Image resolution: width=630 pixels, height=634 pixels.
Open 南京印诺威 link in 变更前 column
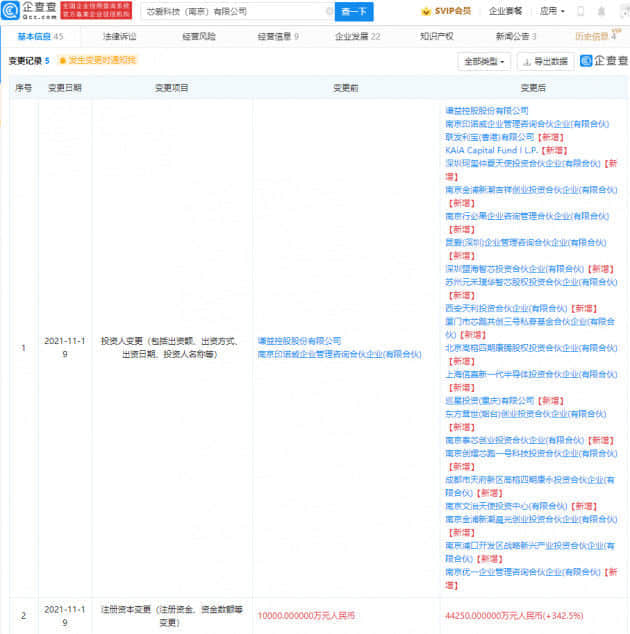[340, 355]
